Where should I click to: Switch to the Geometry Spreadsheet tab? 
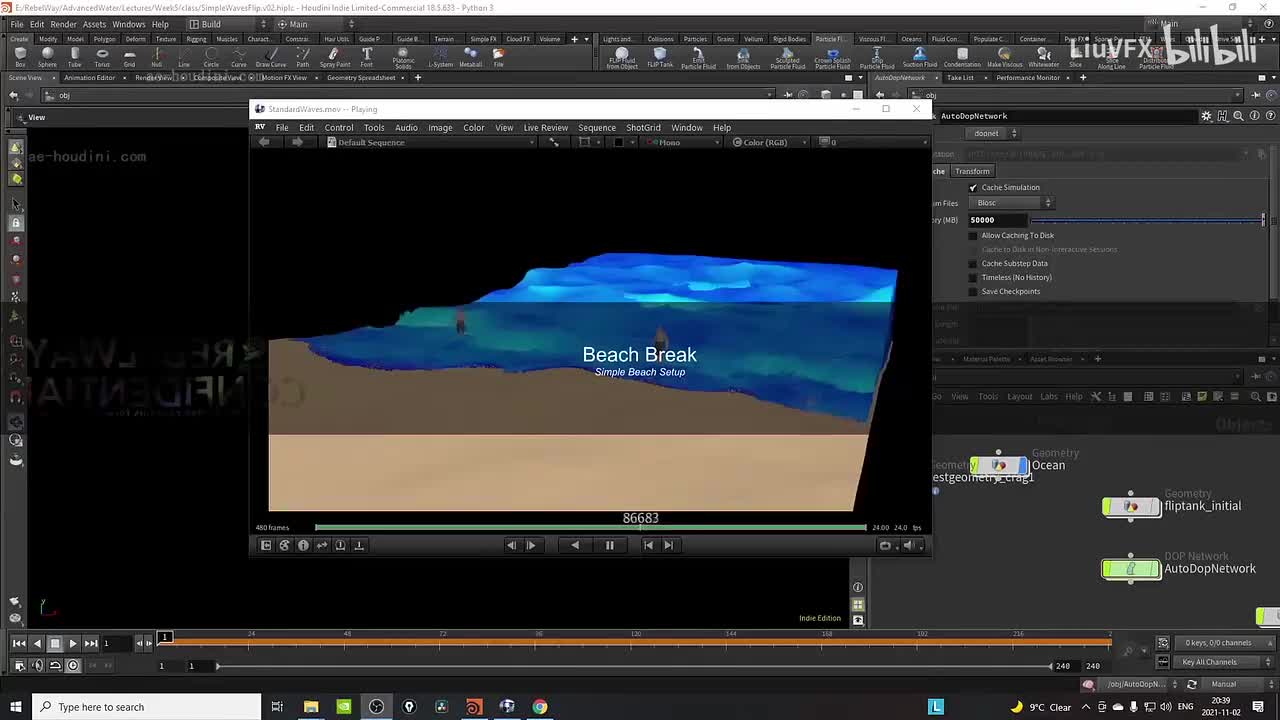coord(361,77)
